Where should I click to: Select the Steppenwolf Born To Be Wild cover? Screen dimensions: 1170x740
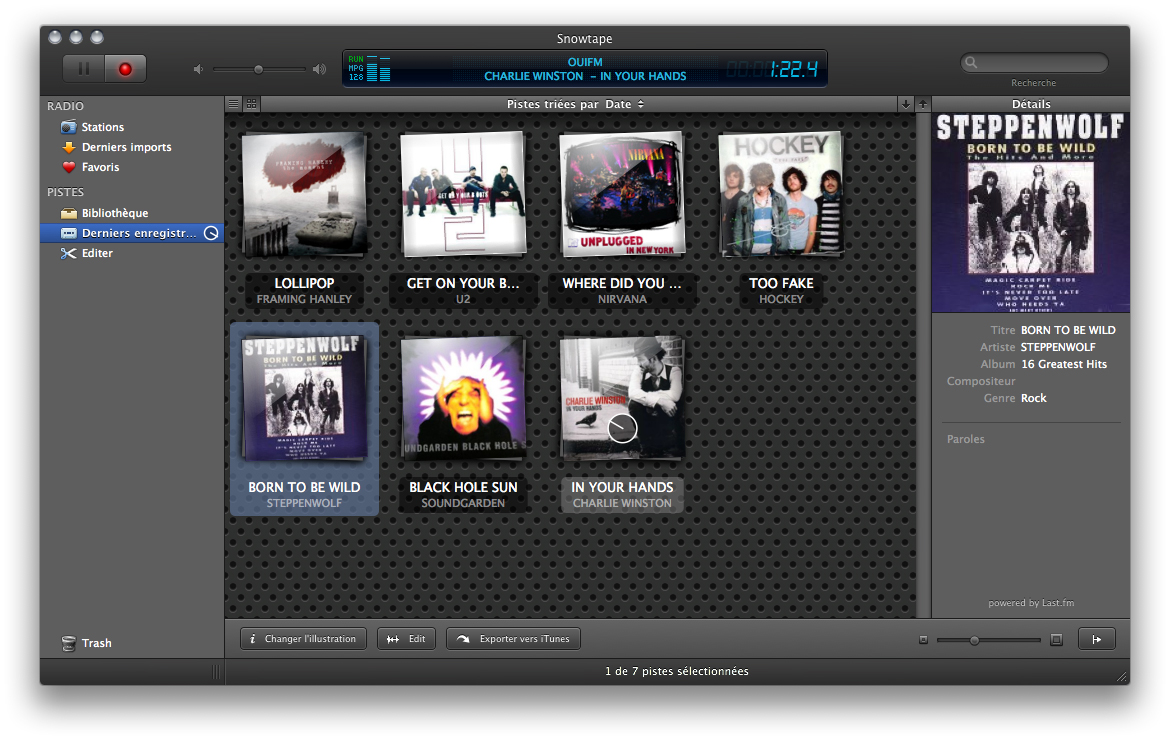304,398
